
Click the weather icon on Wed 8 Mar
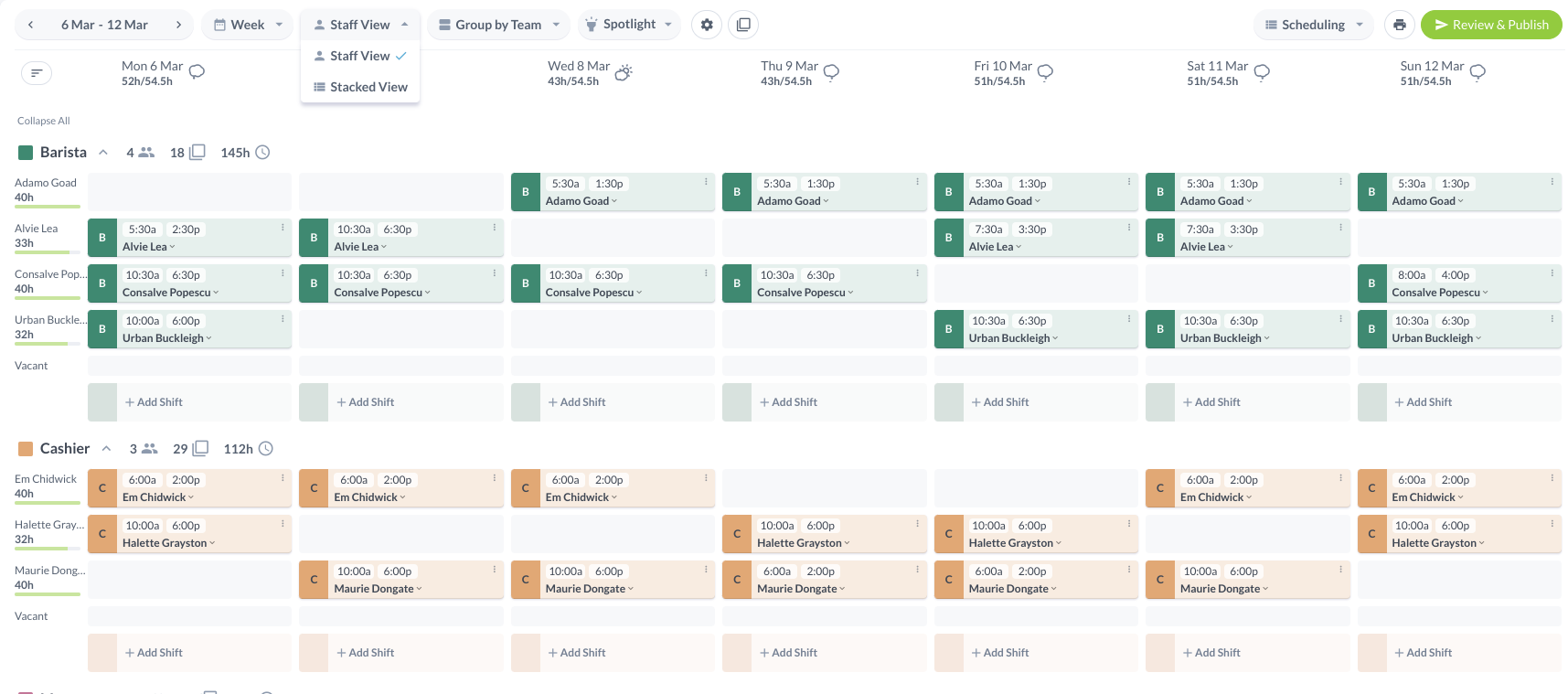pos(624,72)
